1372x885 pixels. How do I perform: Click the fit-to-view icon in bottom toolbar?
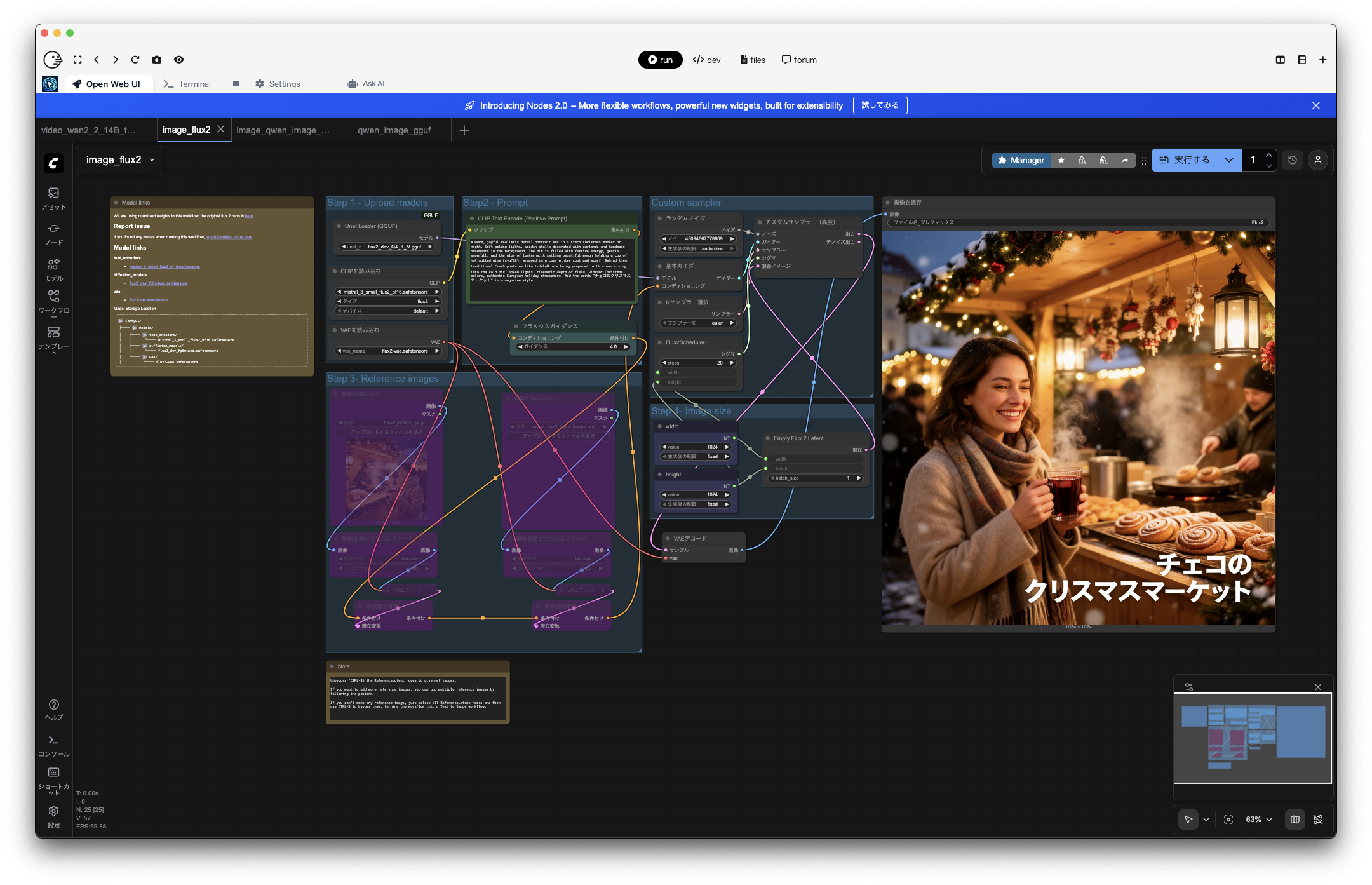coord(1228,820)
